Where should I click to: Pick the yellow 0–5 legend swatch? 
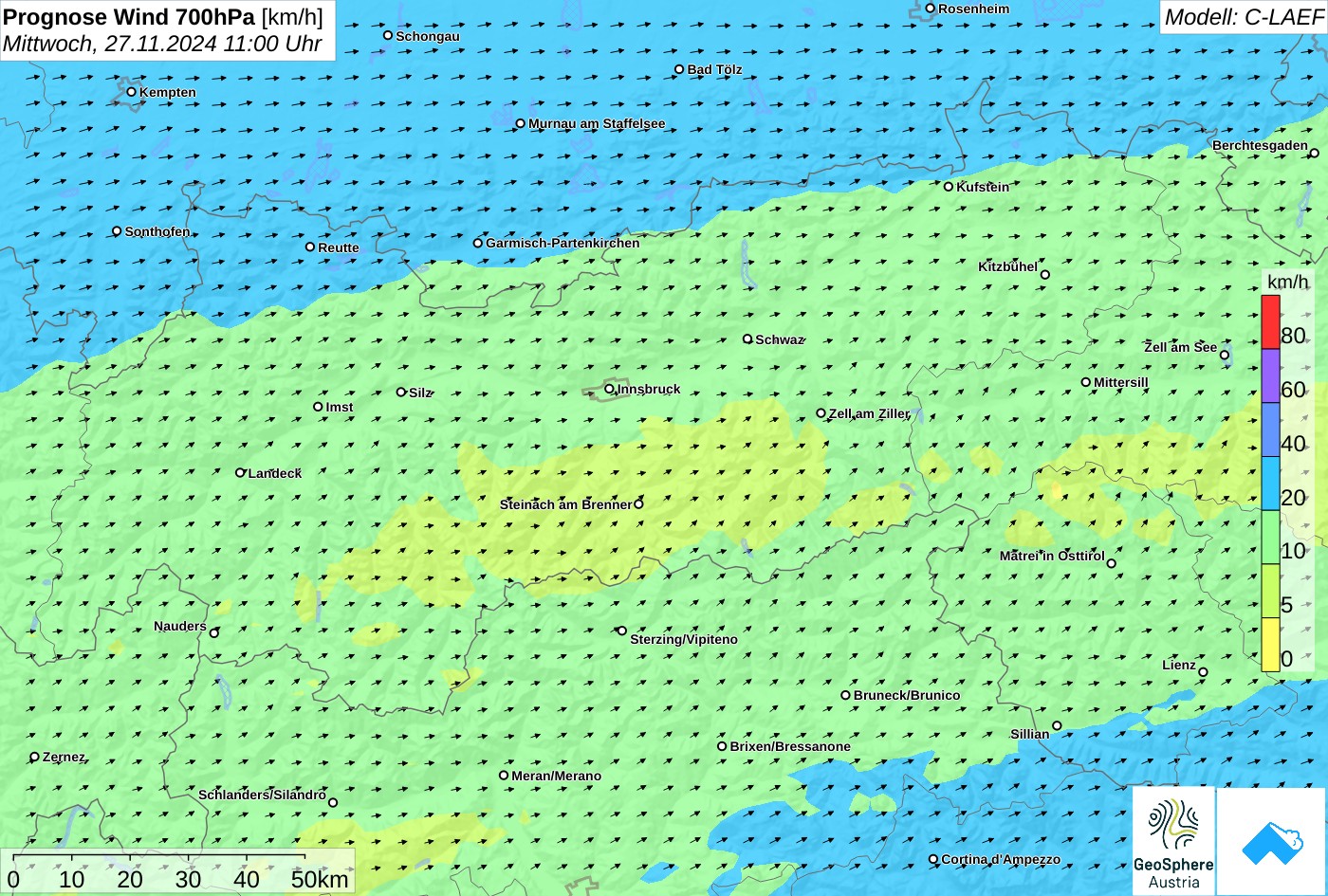click(x=1270, y=645)
